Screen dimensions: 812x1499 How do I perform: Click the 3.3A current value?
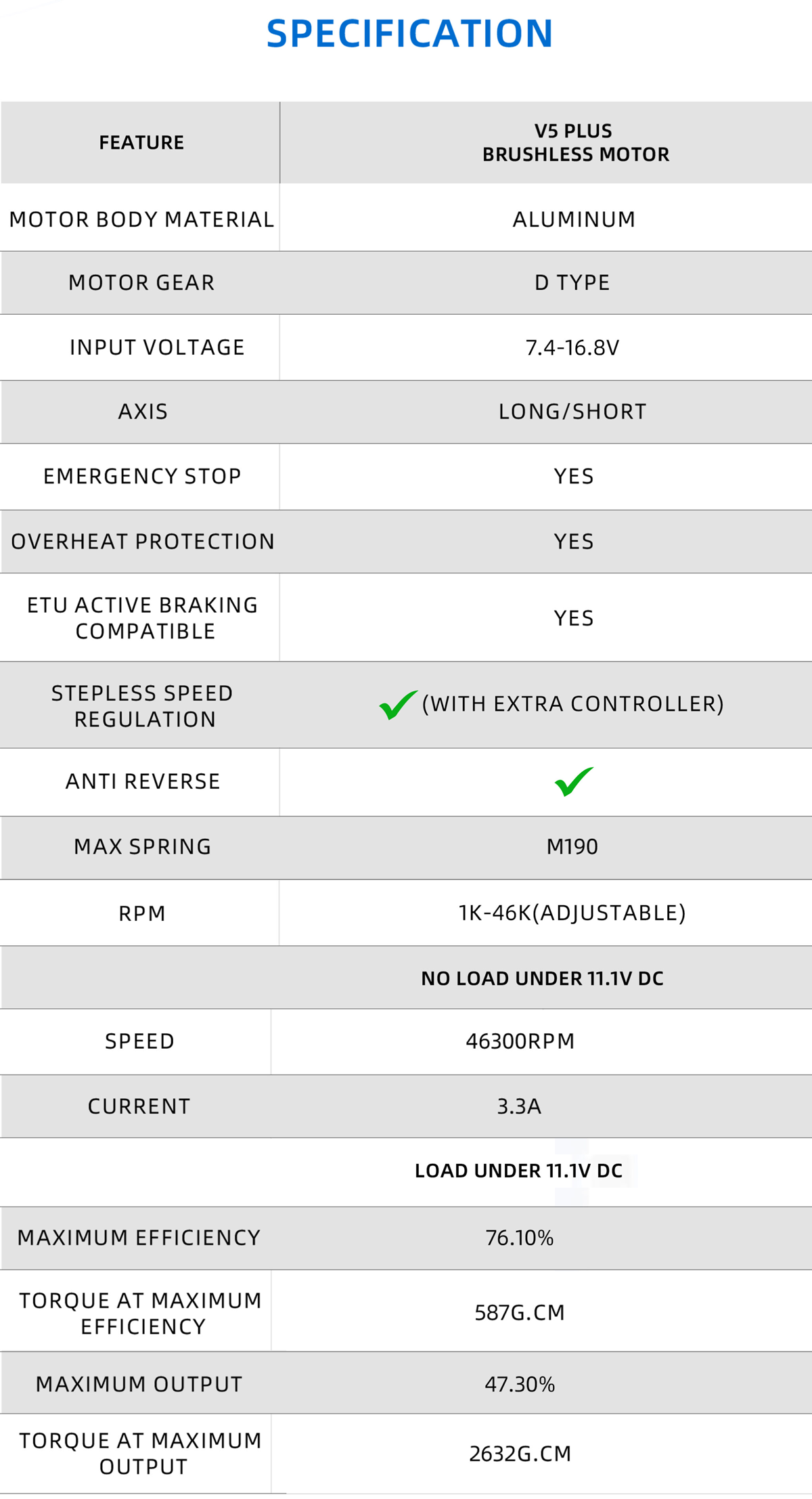(519, 1106)
